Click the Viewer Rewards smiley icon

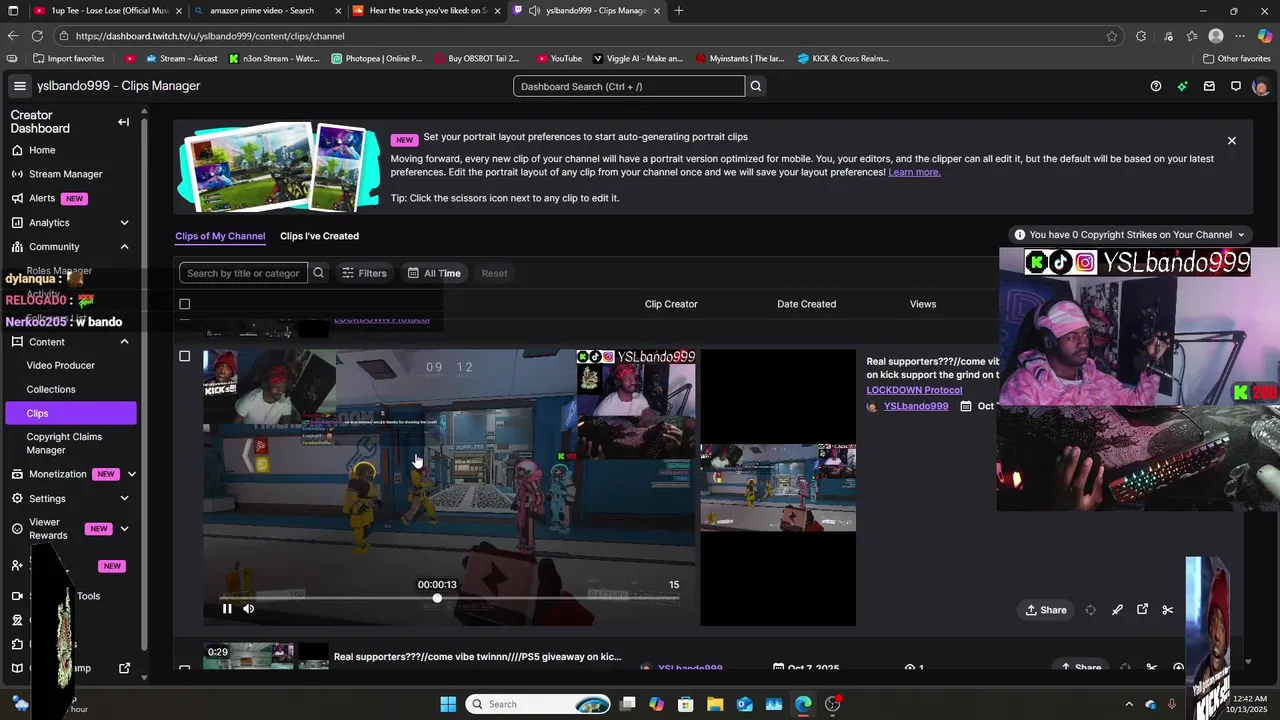point(17,529)
